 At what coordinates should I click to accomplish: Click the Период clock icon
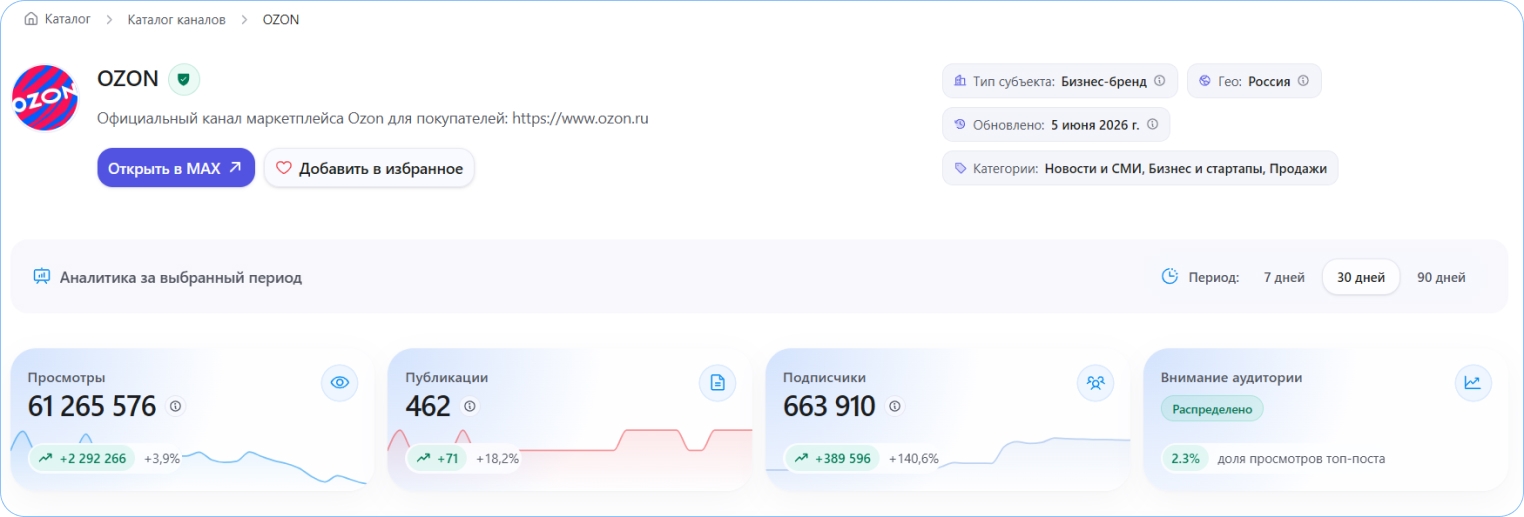pyautogui.click(x=1169, y=277)
